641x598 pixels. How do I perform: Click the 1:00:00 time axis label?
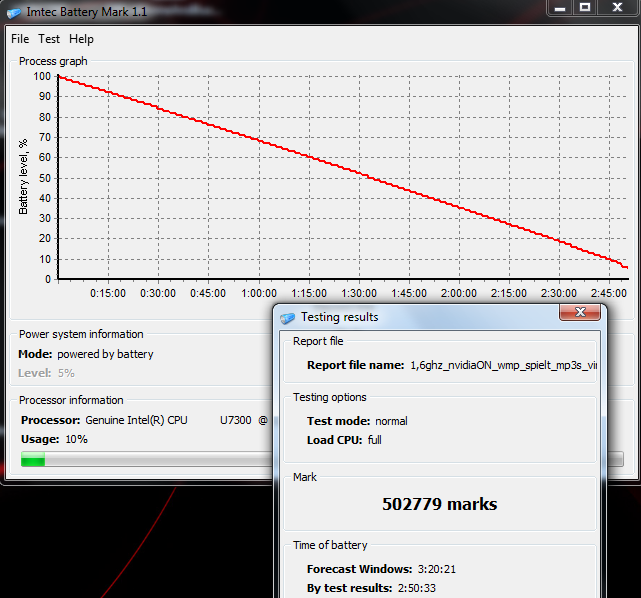pos(259,293)
